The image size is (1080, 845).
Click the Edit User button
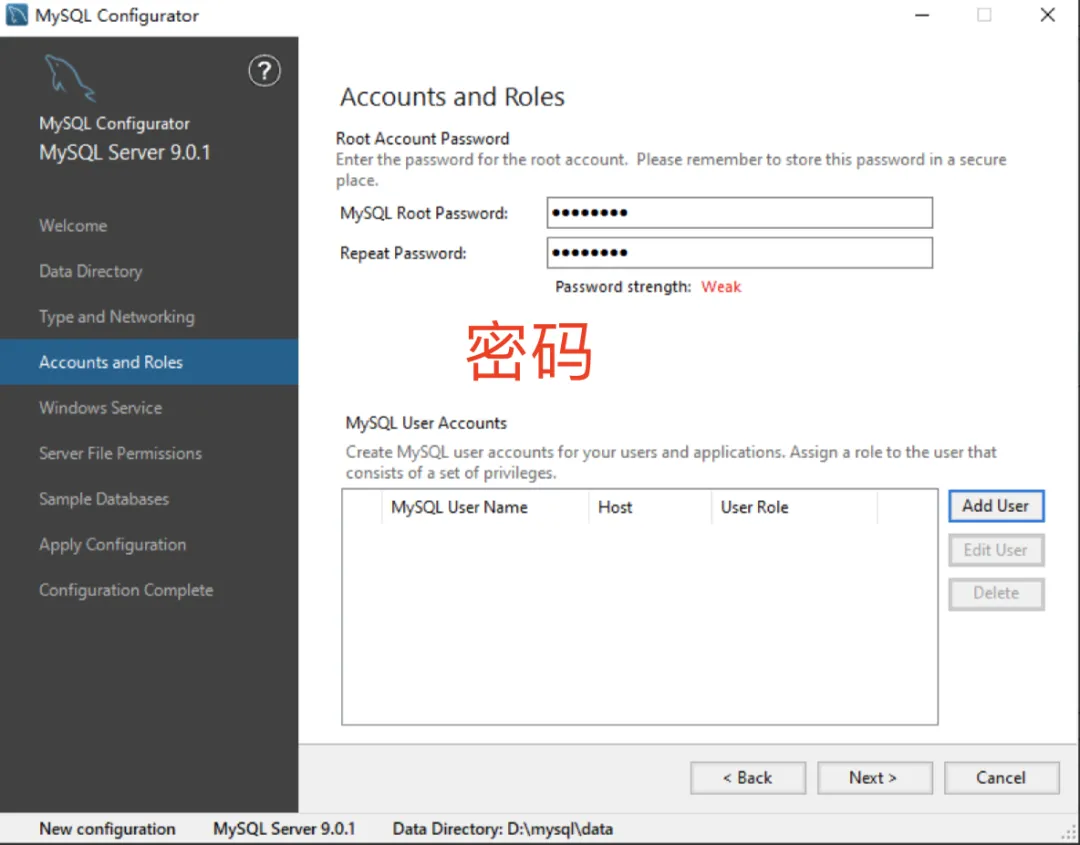(x=996, y=550)
